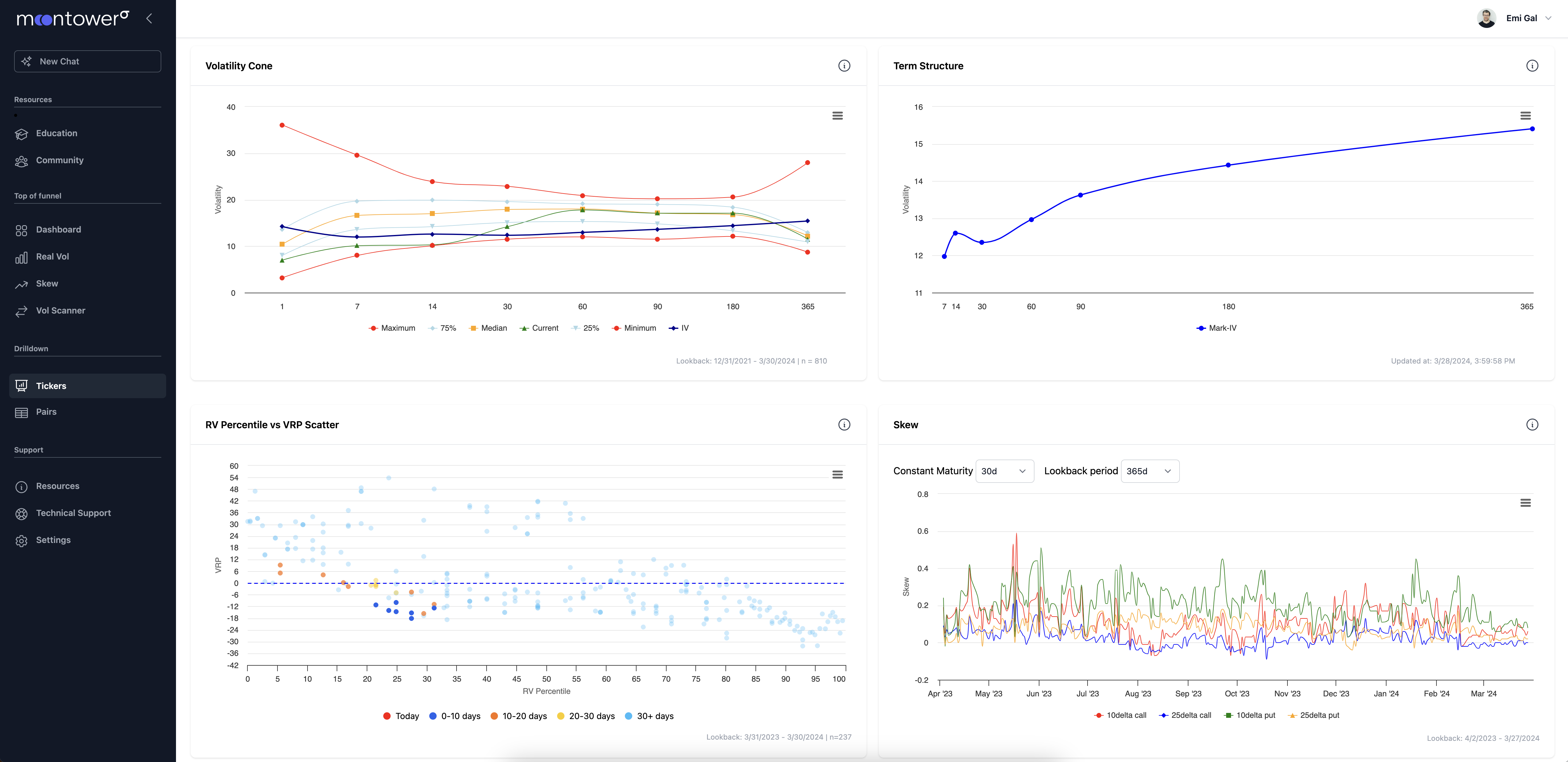1568x762 pixels.
Task: Toggle the Mark-IV legend swatch
Action: click(1200, 328)
